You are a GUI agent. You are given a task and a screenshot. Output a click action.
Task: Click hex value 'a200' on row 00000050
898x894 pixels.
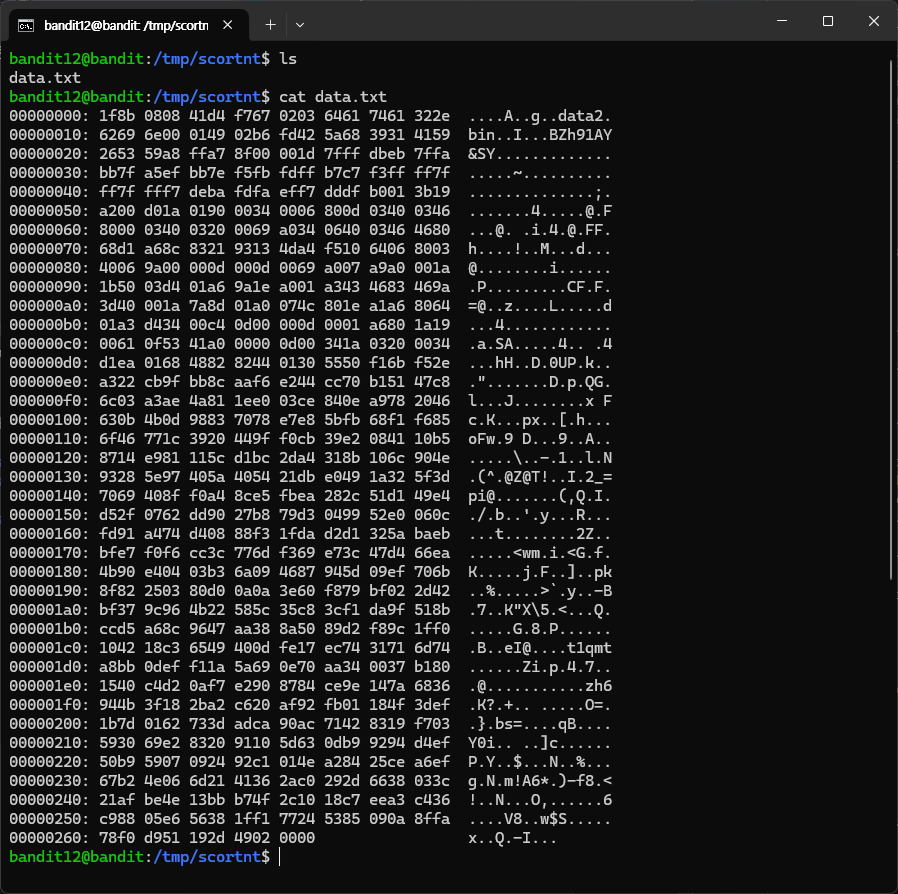[x=117, y=211]
